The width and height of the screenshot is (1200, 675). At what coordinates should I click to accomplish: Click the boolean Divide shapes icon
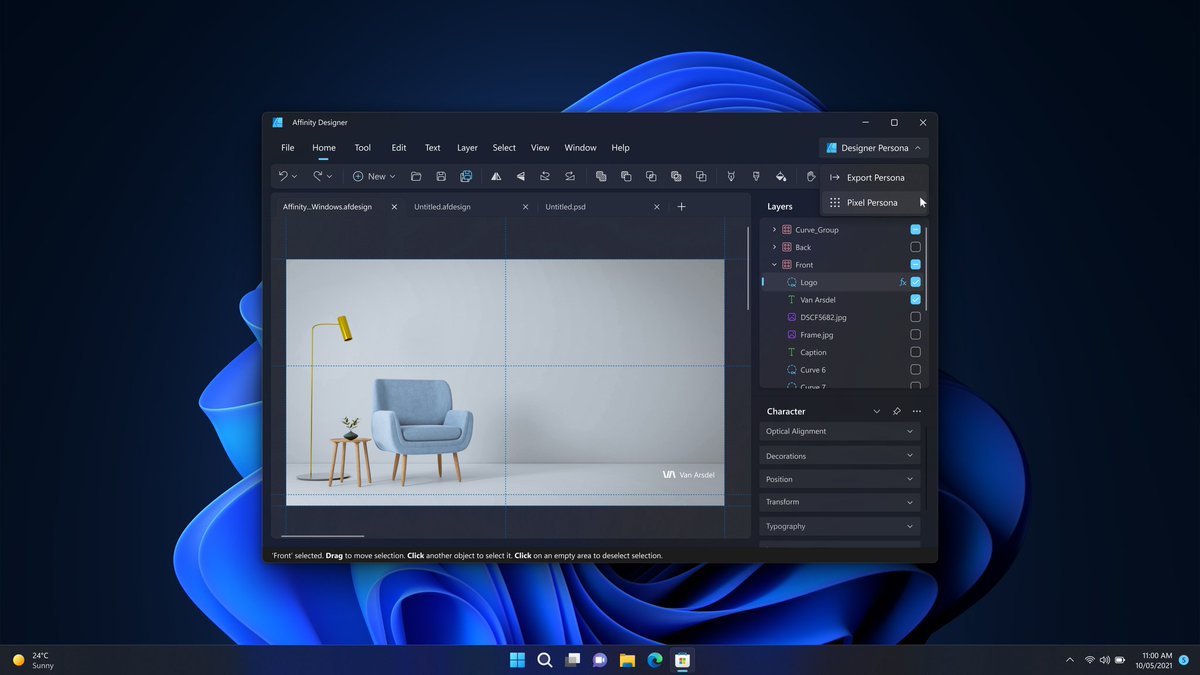(x=701, y=176)
